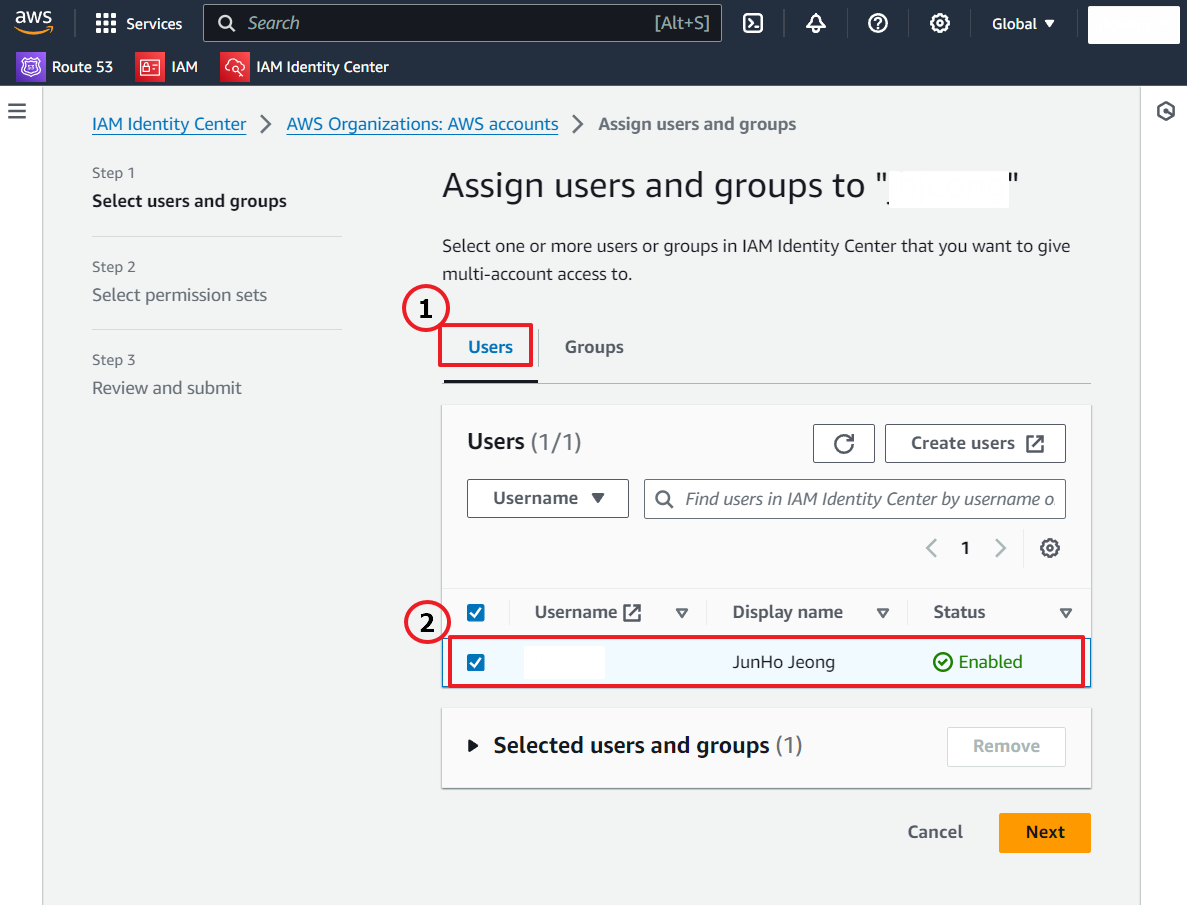Open the AWS home logo
The height and width of the screenshot is (905, 1187).
pyautogui.click(x=34, y=23)
